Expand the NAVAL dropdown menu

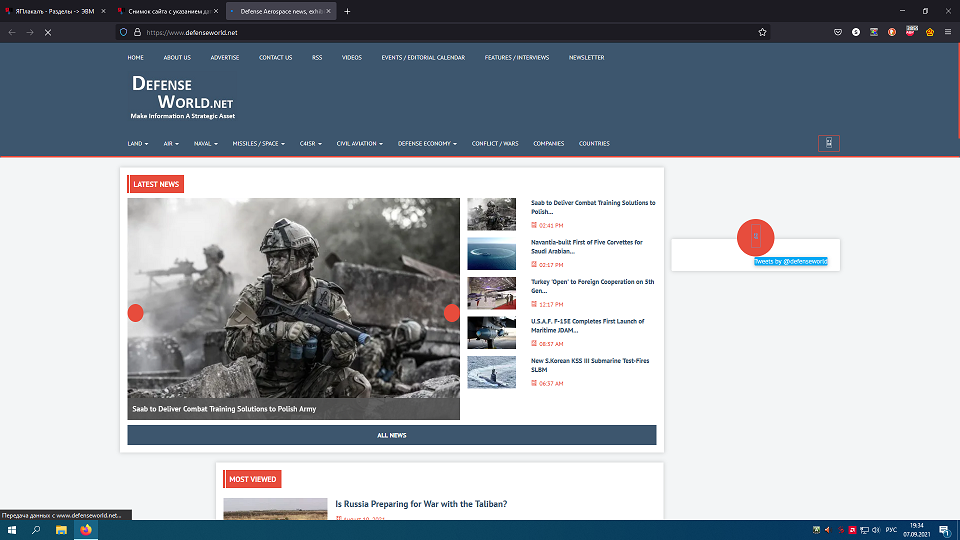pos(207,144)
